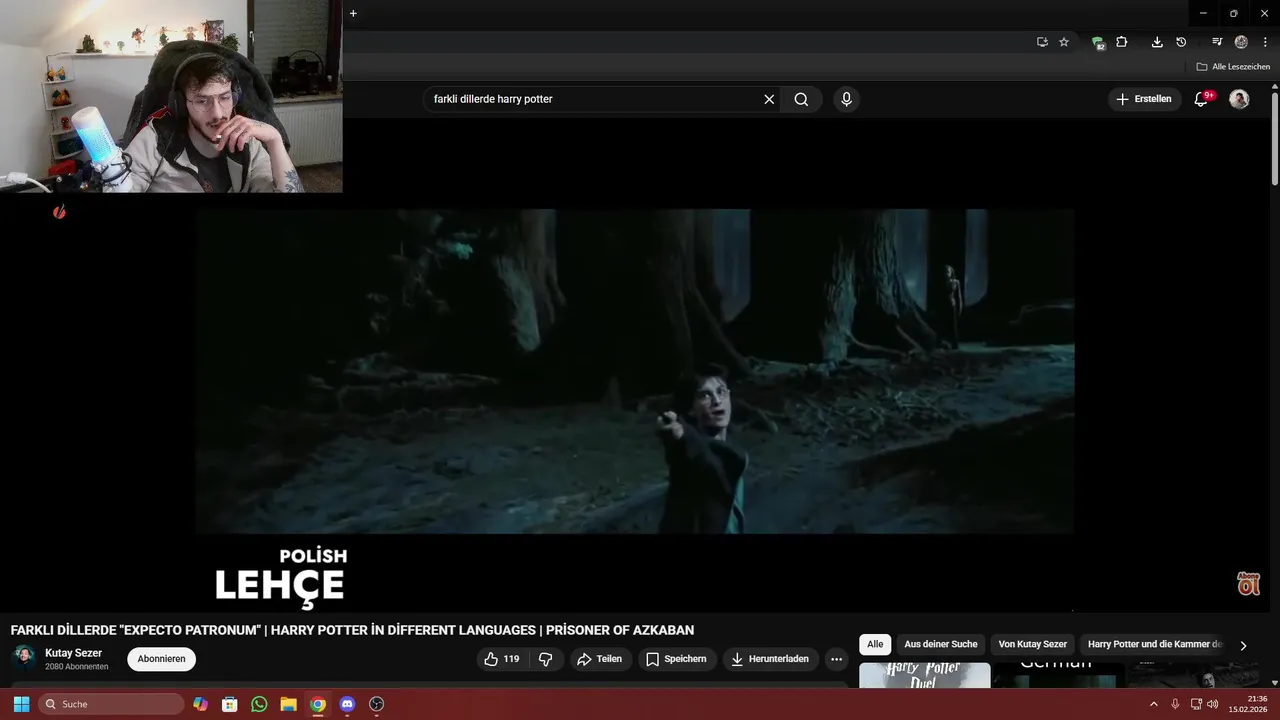1280x720 pixels.
Task: Select 'Aus deiner Suche' chip
Action: pos(941,644)
